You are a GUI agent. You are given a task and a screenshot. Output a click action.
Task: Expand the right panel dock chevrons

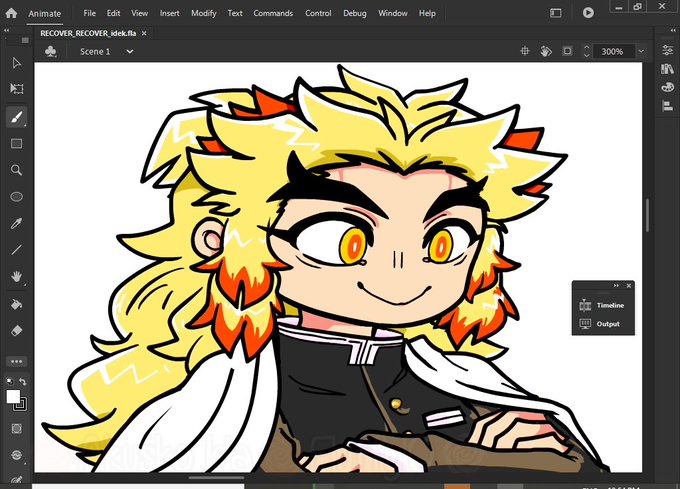(x=673, y=30)
